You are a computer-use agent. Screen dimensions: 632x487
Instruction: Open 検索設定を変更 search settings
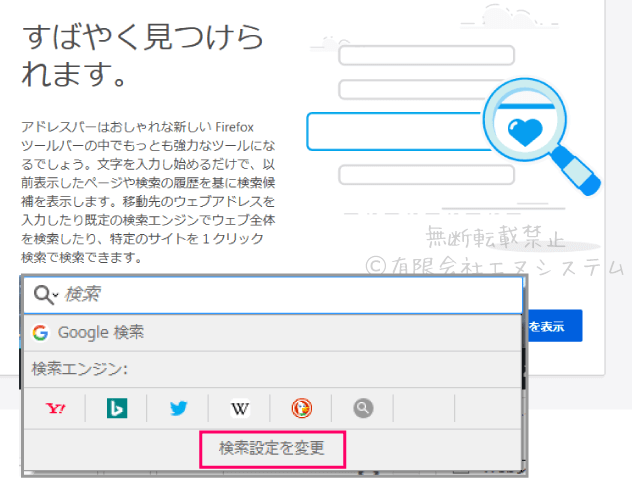pos(272,449)
